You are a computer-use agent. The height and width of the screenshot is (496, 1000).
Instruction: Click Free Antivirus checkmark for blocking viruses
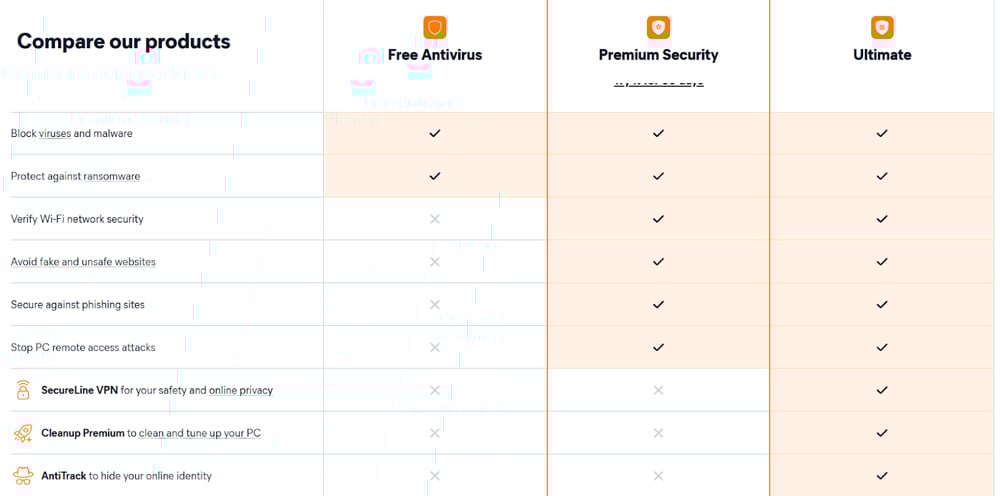pyautogui.click(x=434, y=133)
